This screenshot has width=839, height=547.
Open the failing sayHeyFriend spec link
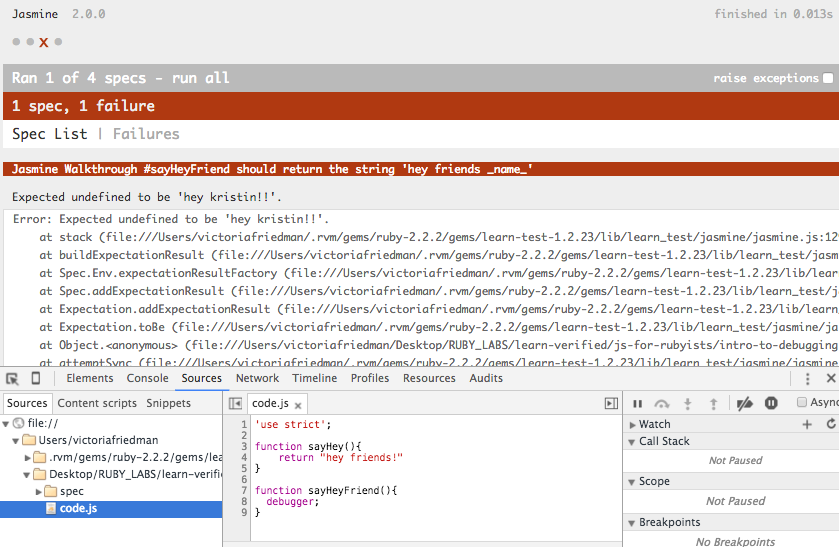click(x=272, y=169)
